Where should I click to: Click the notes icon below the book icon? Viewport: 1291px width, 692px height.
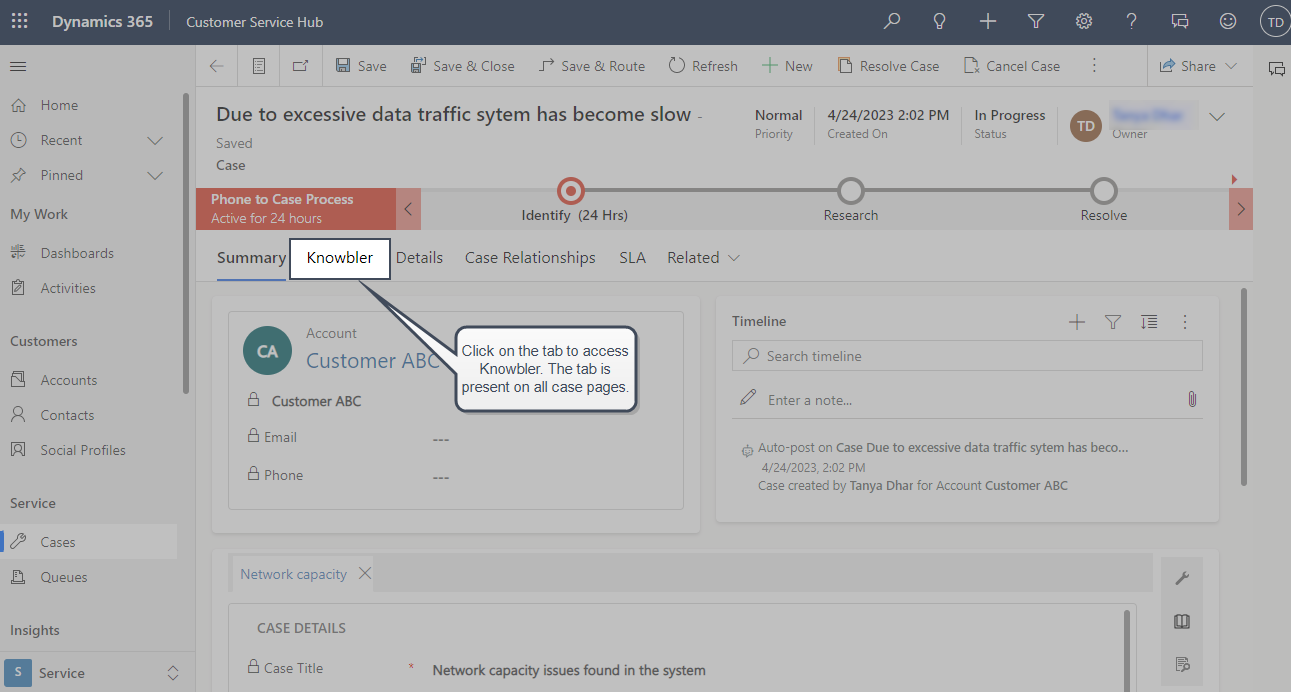pyautogui.click(x=1181, y=665)
